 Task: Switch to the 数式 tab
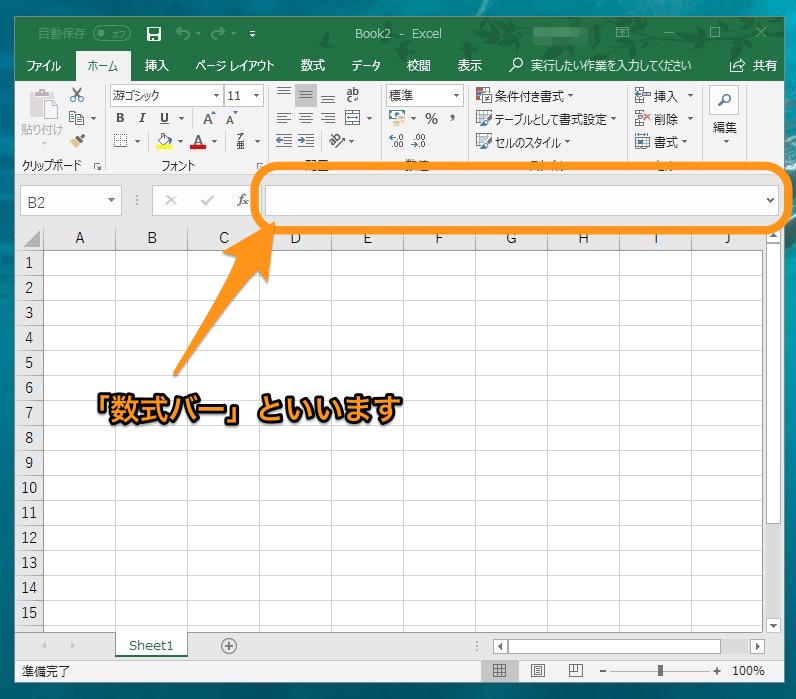tap(312, 65)
